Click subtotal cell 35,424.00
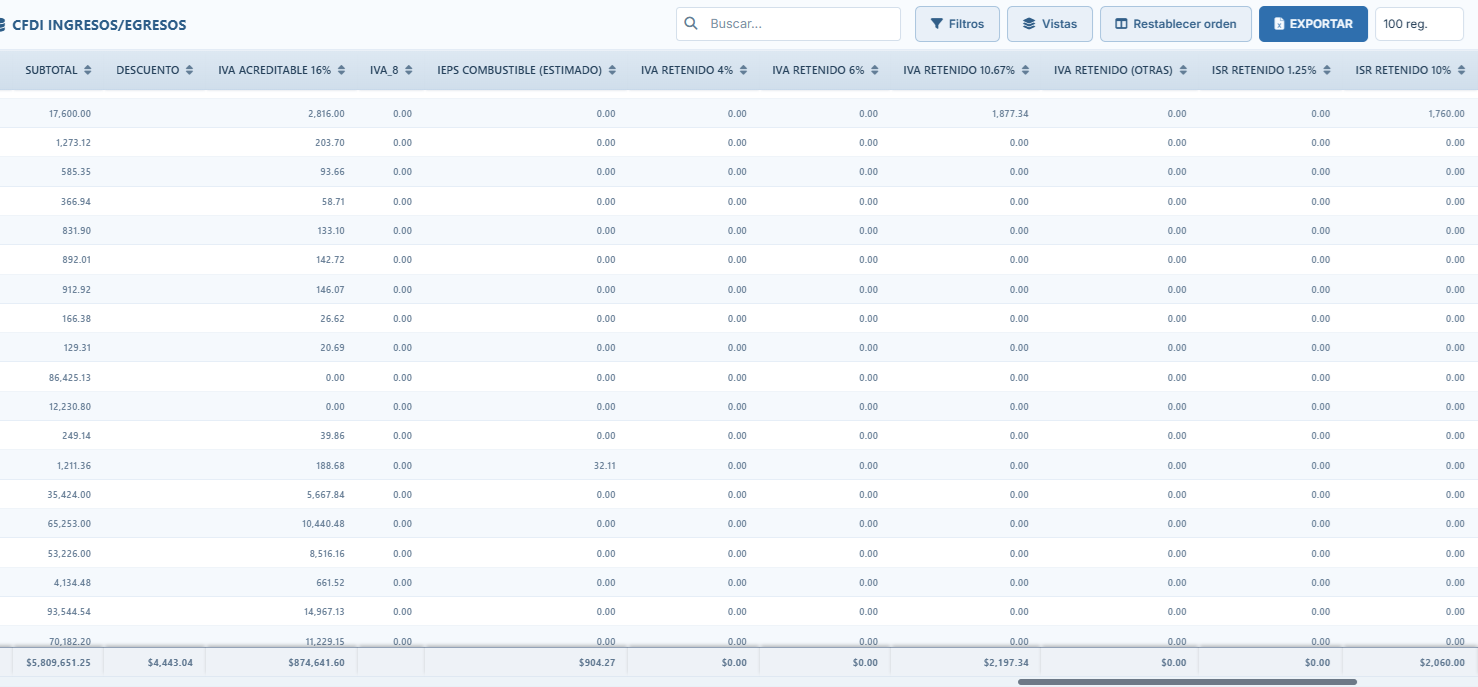 [69, 495]
